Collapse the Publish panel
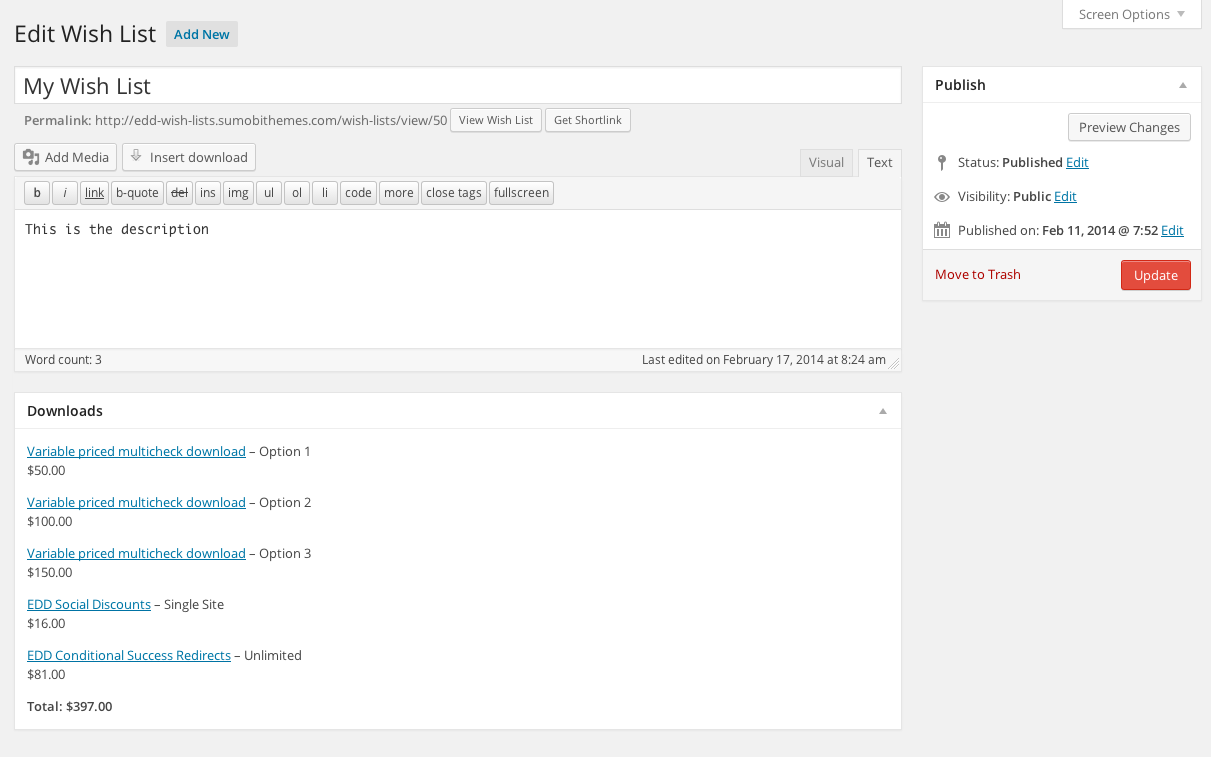This screenshot has width=1211, height=757. (x=1183, y=85)
